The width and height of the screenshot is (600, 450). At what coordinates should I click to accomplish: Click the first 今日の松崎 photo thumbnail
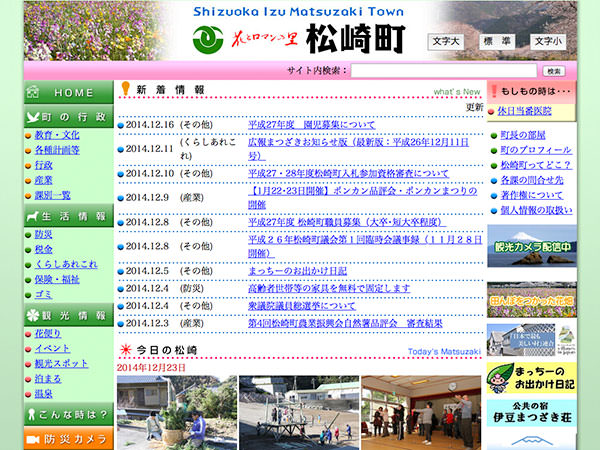pos(175,412)
